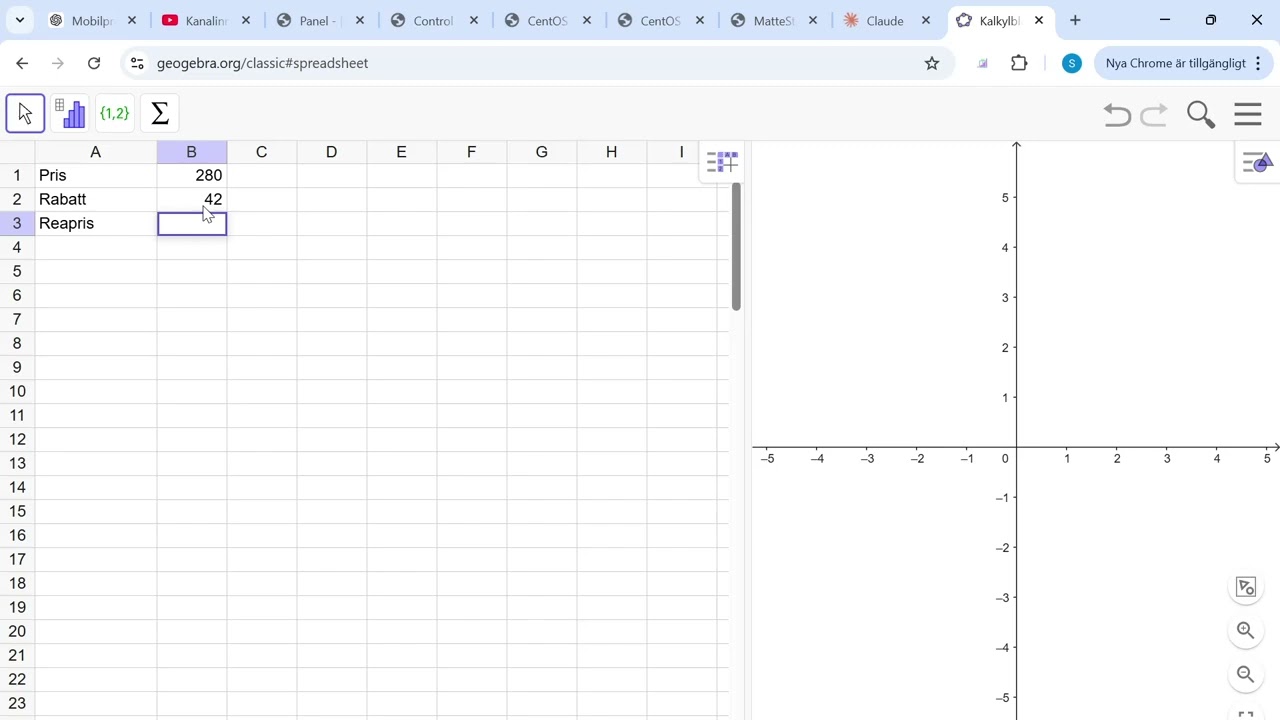Go back in browser history

point(22,63)
